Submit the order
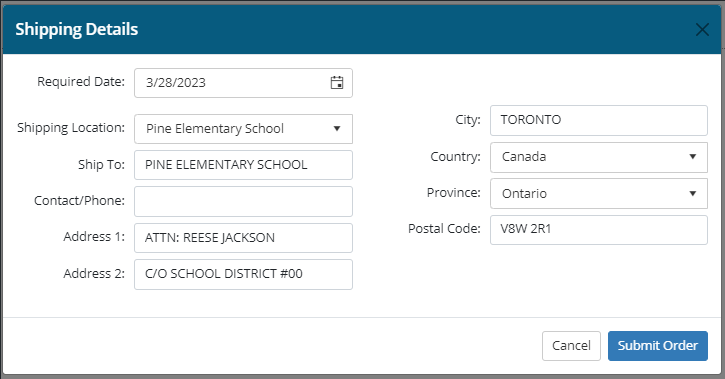Screen dimensions: 725x379 click(x=657, y=346)
